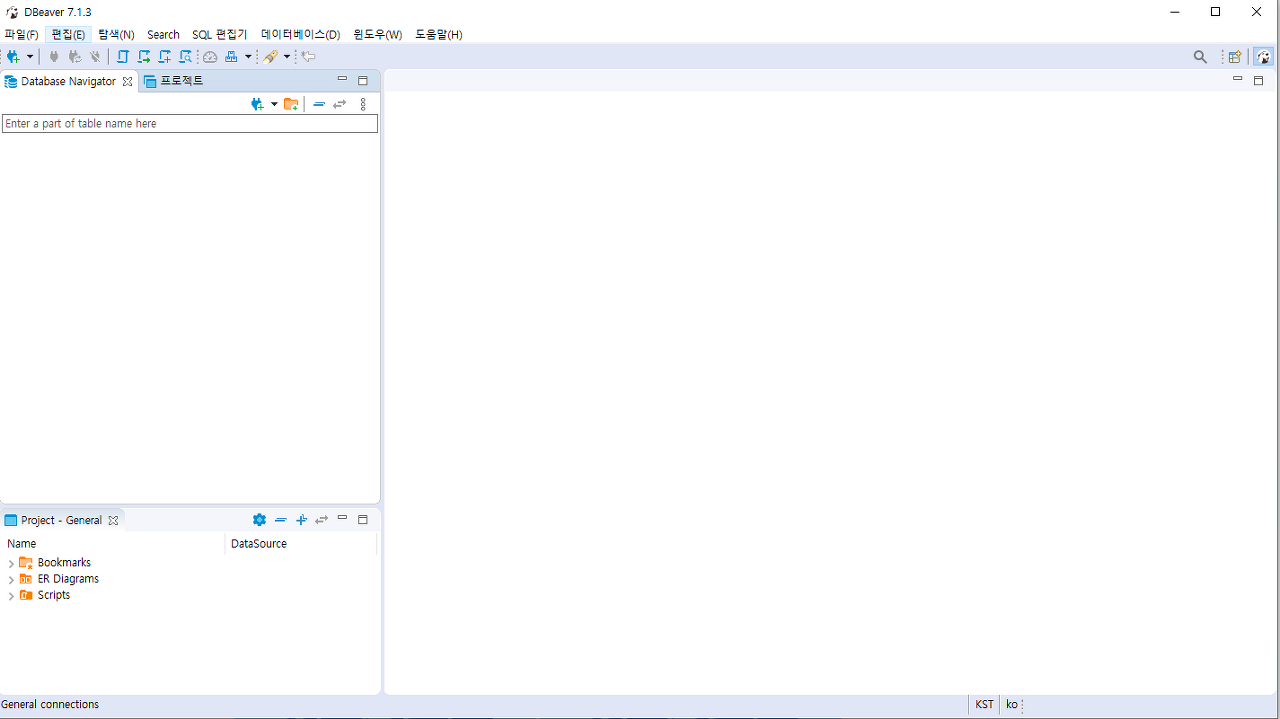Open the Dashboard gauge icon in toolbar
Viewport: 1280px width, 719px height.
pos(210,57)
